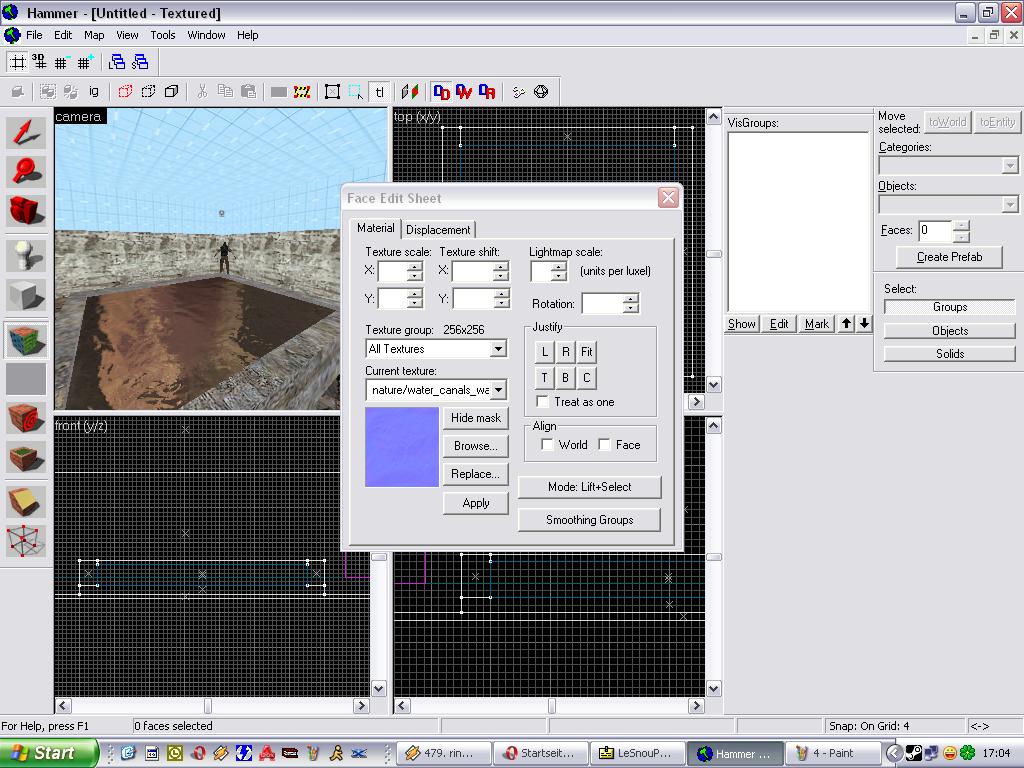Click the larger grid size icon

pyautogui.click(x=84, y=62)
